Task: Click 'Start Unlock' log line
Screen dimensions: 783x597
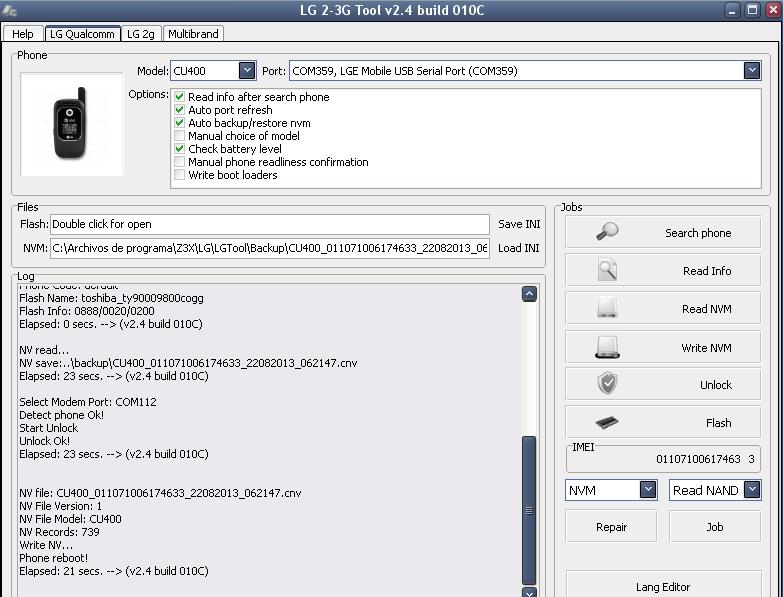Action: coord(48,428)
